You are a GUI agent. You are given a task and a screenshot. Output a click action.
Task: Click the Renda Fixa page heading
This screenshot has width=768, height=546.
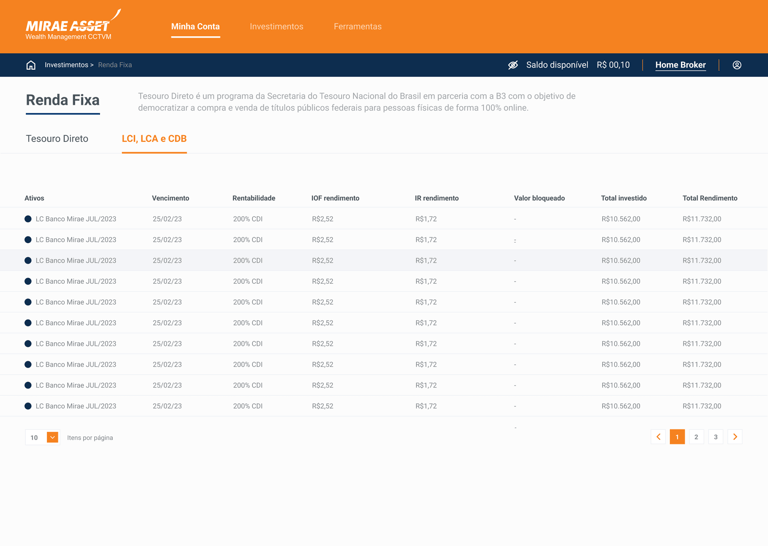tap(63, 100)
